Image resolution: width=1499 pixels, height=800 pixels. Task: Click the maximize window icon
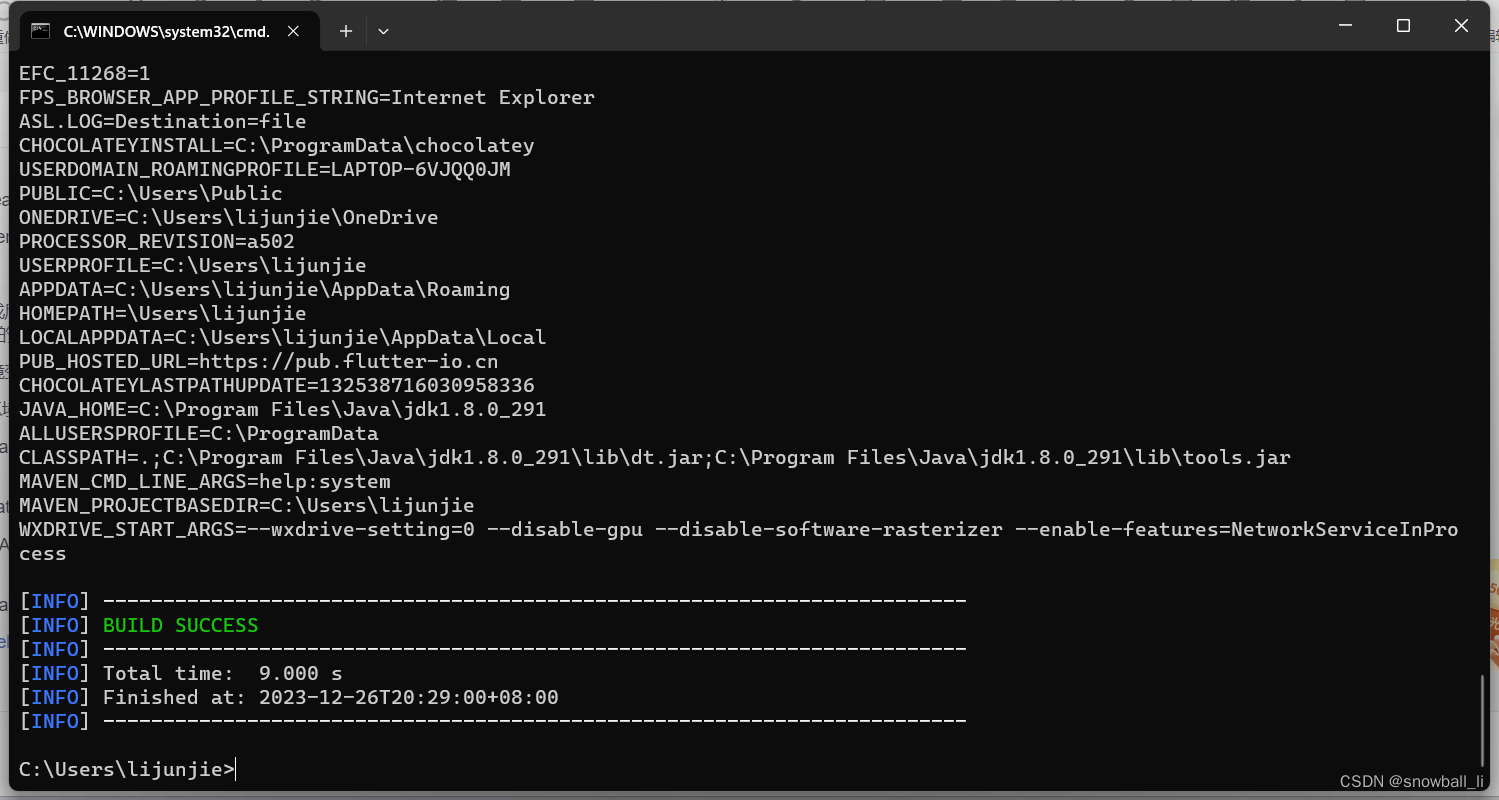click(x=1403, y=25)
